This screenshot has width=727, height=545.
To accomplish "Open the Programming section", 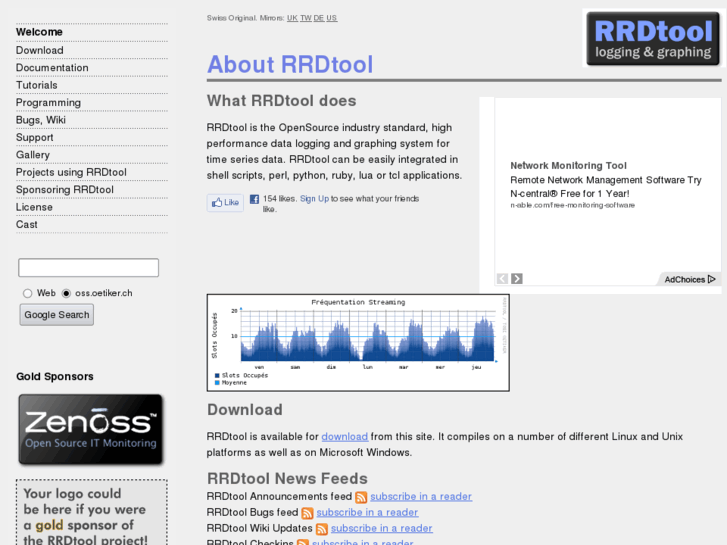I will pyautogui.click(x=48, y=103).
